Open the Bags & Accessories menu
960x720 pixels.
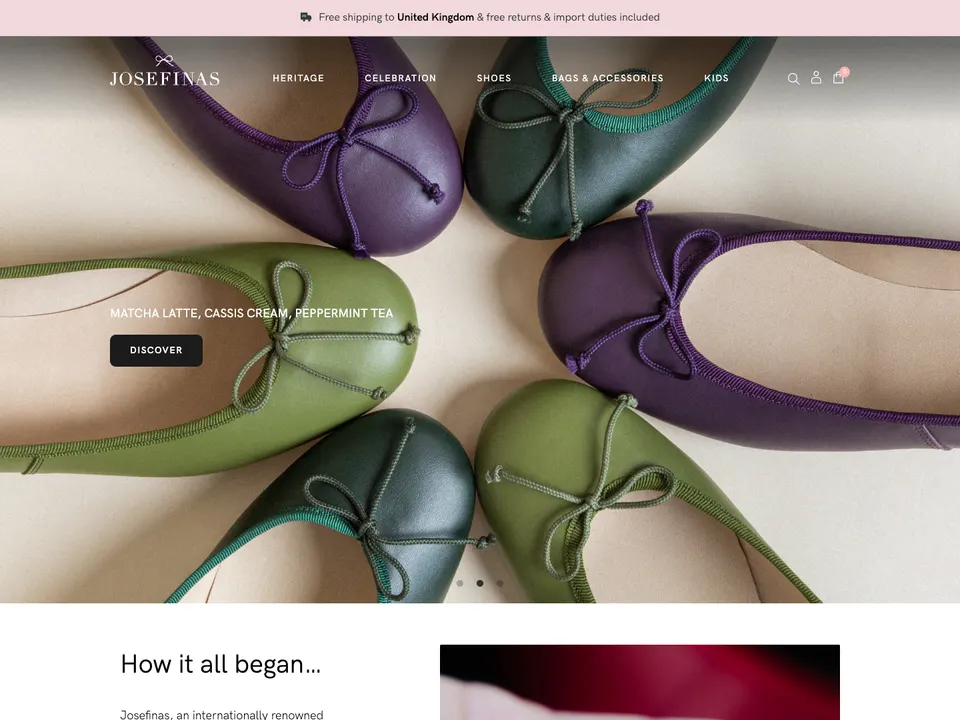(x=607, y=78)
